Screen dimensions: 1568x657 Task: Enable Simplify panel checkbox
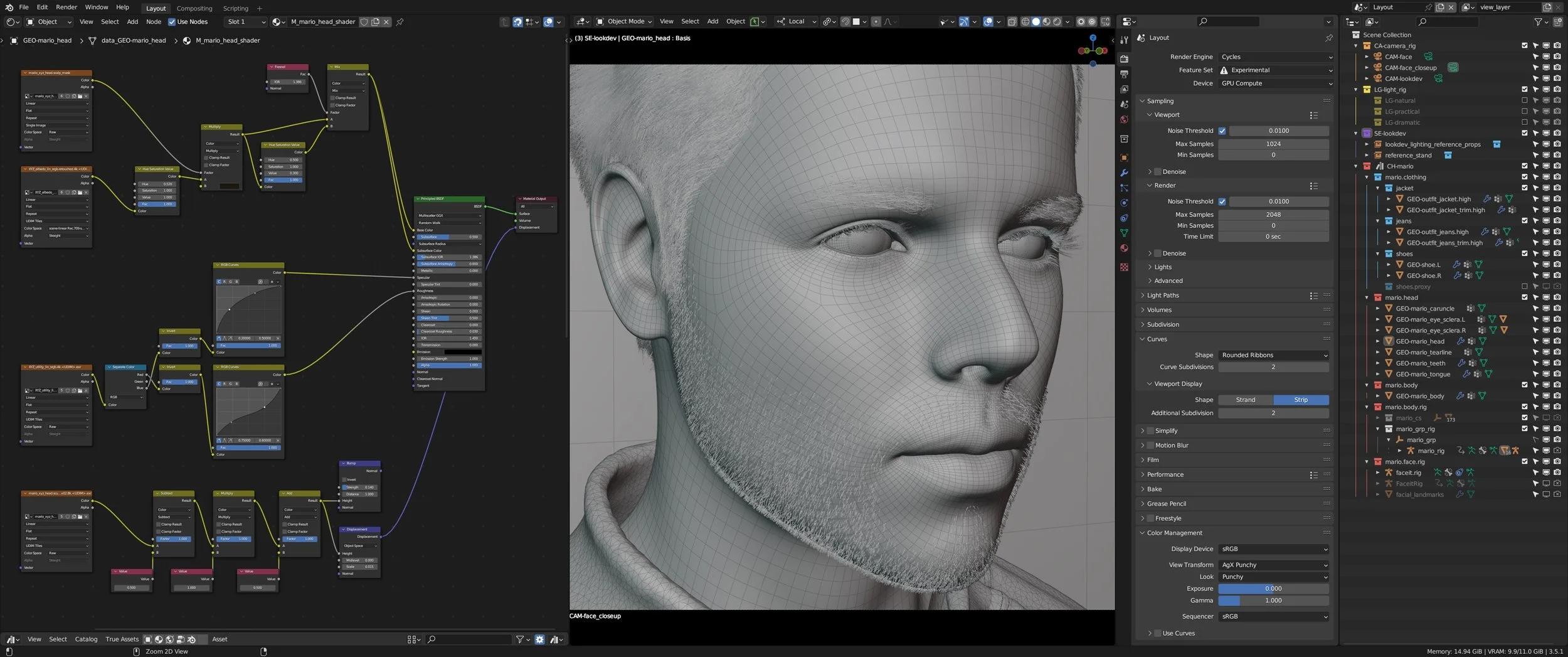1150,430
